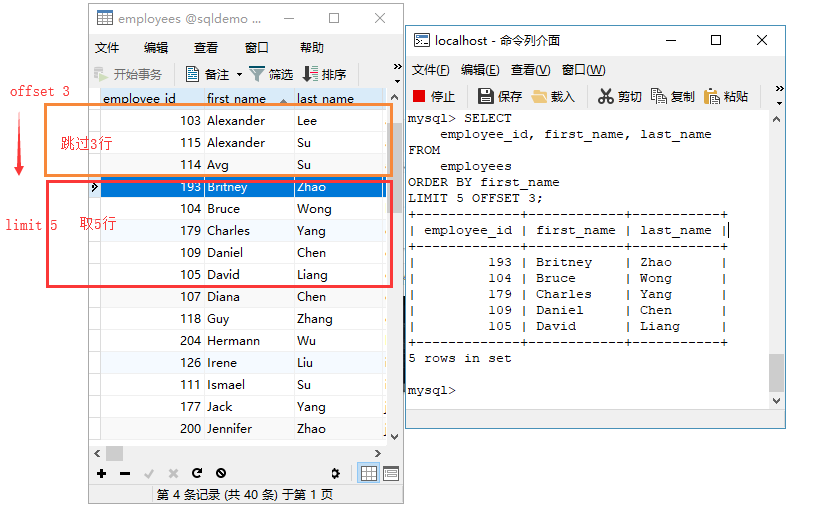Click employee id 177 for Jack
The height and width of the screenshot is (506, 815).
(x=191, y=407)
